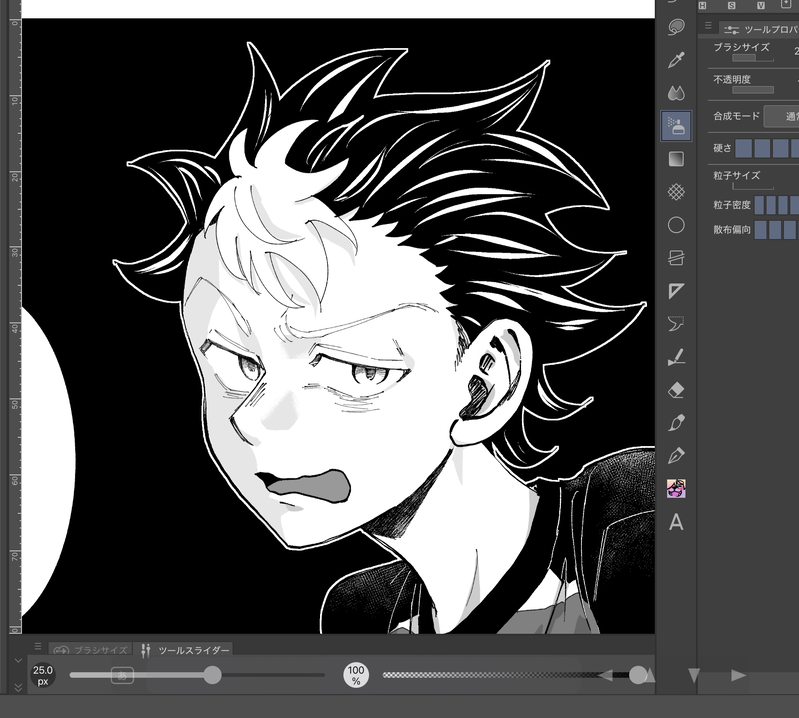Select the Blend tool (two droplets)
This screenshot has height=718, width=799.
(x=676, y=93)
